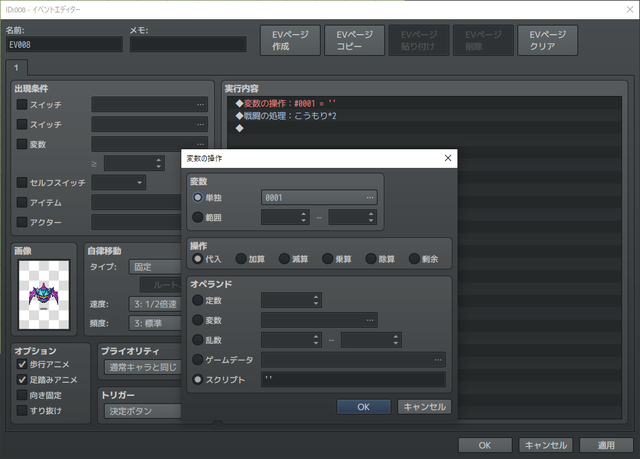The width and height of the screenshot is (640, 459).
Task: Open the 頻度 3: 標準 dropdown
Action: 155,323
